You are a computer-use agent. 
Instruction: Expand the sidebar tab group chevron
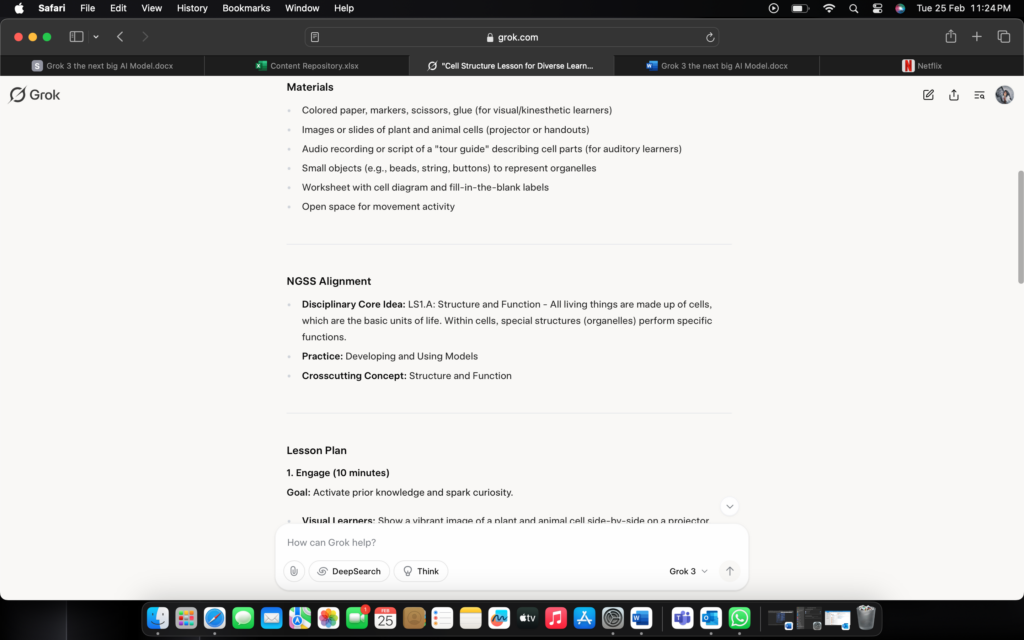click(96, 37)
